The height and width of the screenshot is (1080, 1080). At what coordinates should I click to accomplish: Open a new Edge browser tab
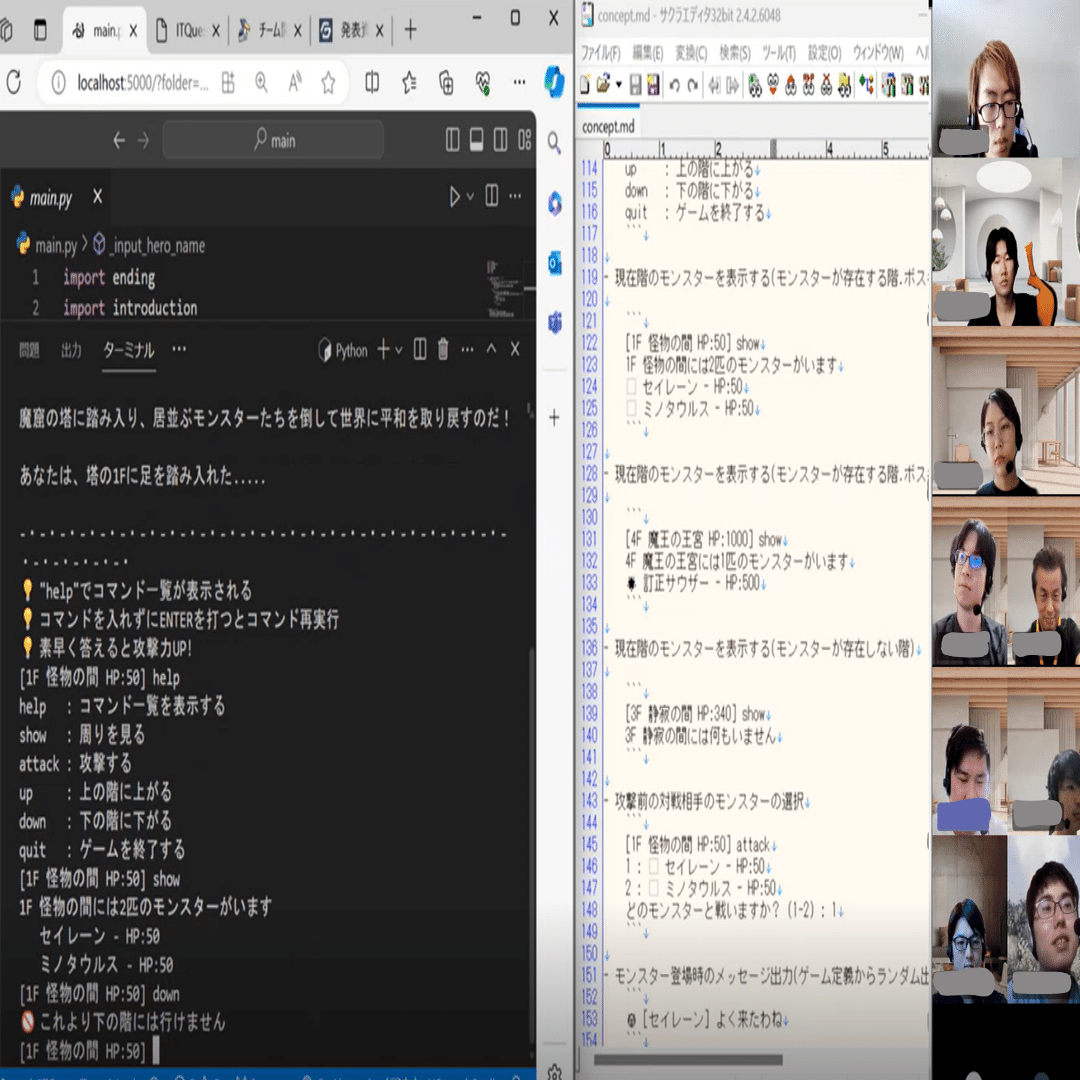(x=411, y=30)
